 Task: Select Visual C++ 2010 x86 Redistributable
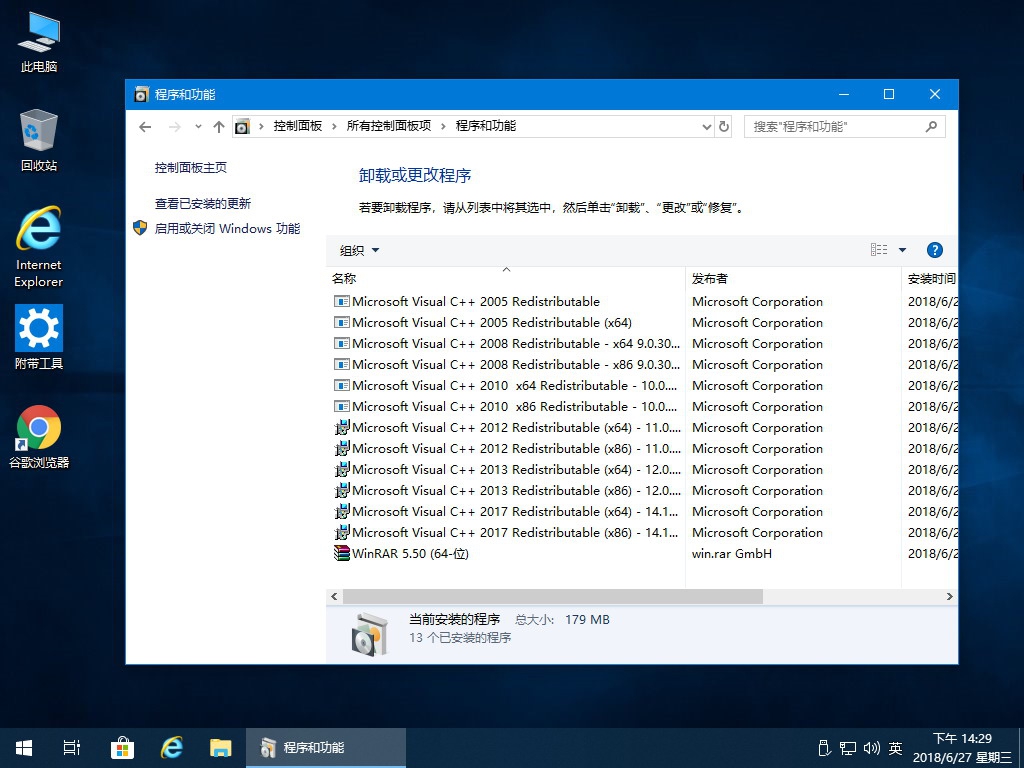click(507, 406)
